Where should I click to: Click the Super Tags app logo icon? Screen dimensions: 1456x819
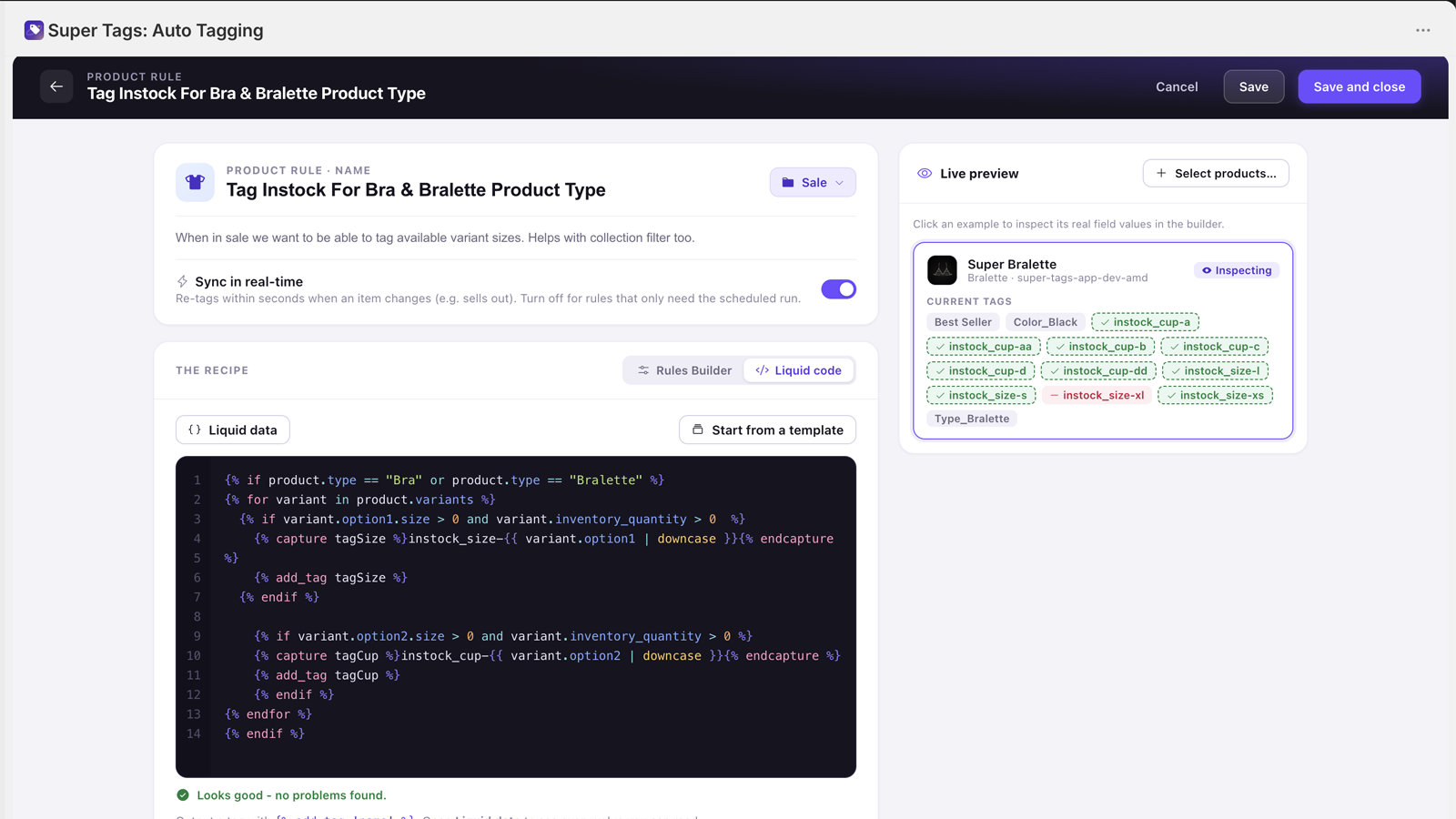[x=34, y=30]
